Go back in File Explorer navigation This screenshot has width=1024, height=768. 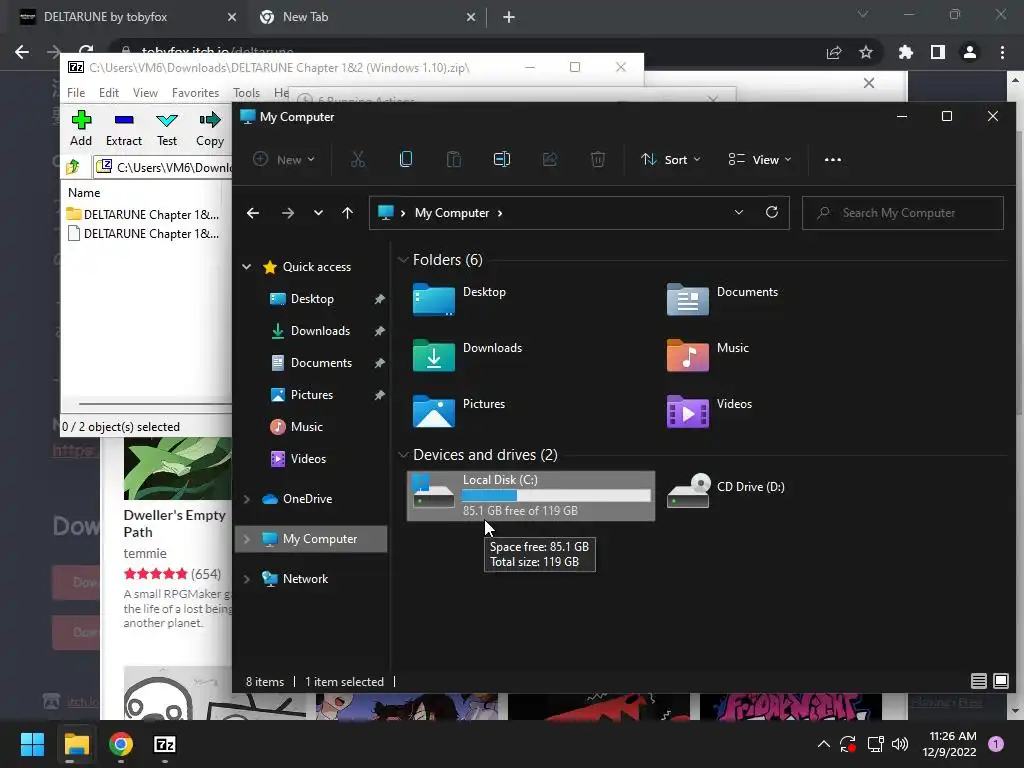(253, 213)
